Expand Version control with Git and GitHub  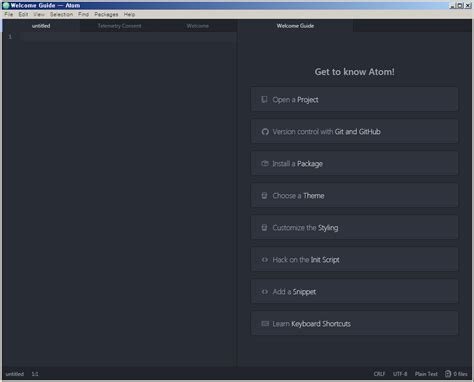pyautogui.click(x=354, y=131)
